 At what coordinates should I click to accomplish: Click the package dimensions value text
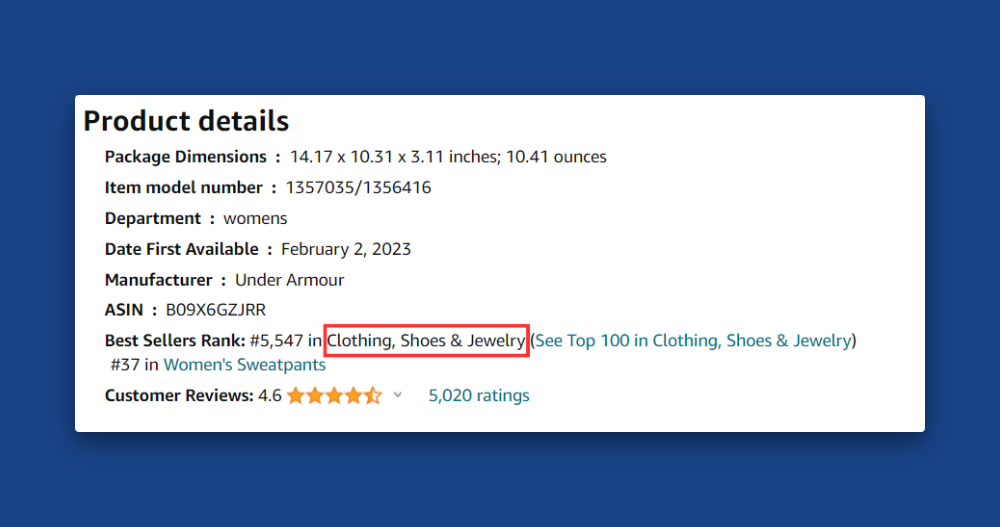click(x=448, y=156)
